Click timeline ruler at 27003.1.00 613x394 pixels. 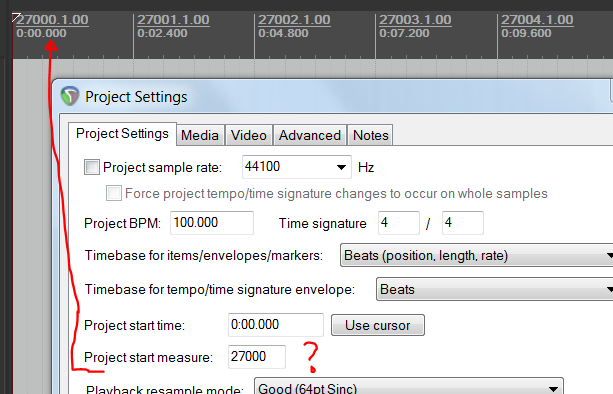415,20
